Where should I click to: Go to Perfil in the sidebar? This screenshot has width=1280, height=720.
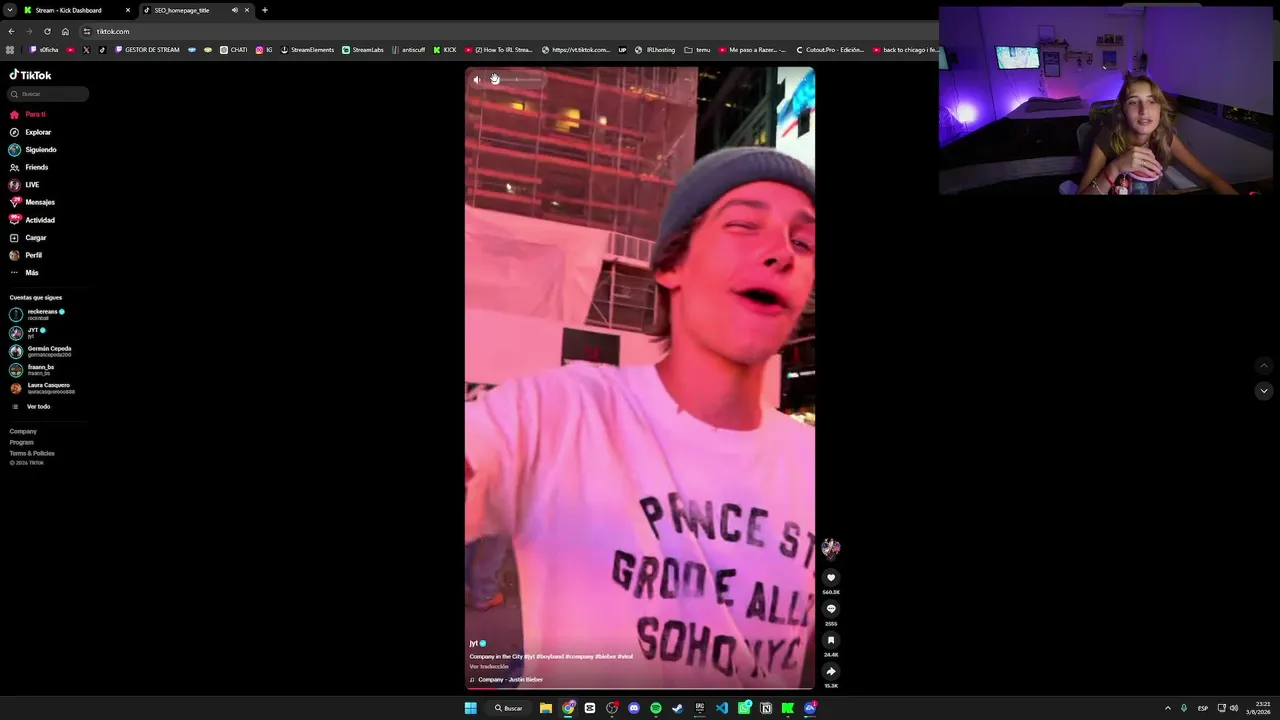(x=26, y=255)
